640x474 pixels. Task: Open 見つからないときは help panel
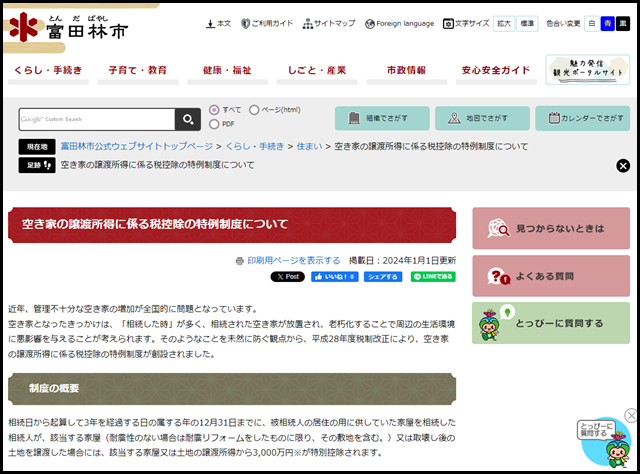[551, 229]
